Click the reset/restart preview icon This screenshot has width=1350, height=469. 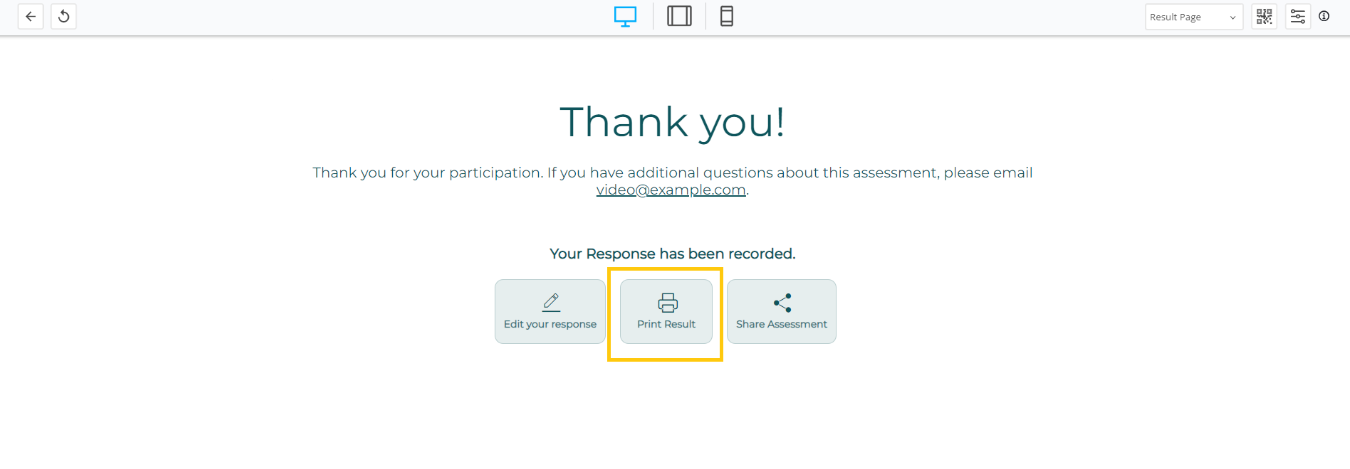tap(64, 16)
